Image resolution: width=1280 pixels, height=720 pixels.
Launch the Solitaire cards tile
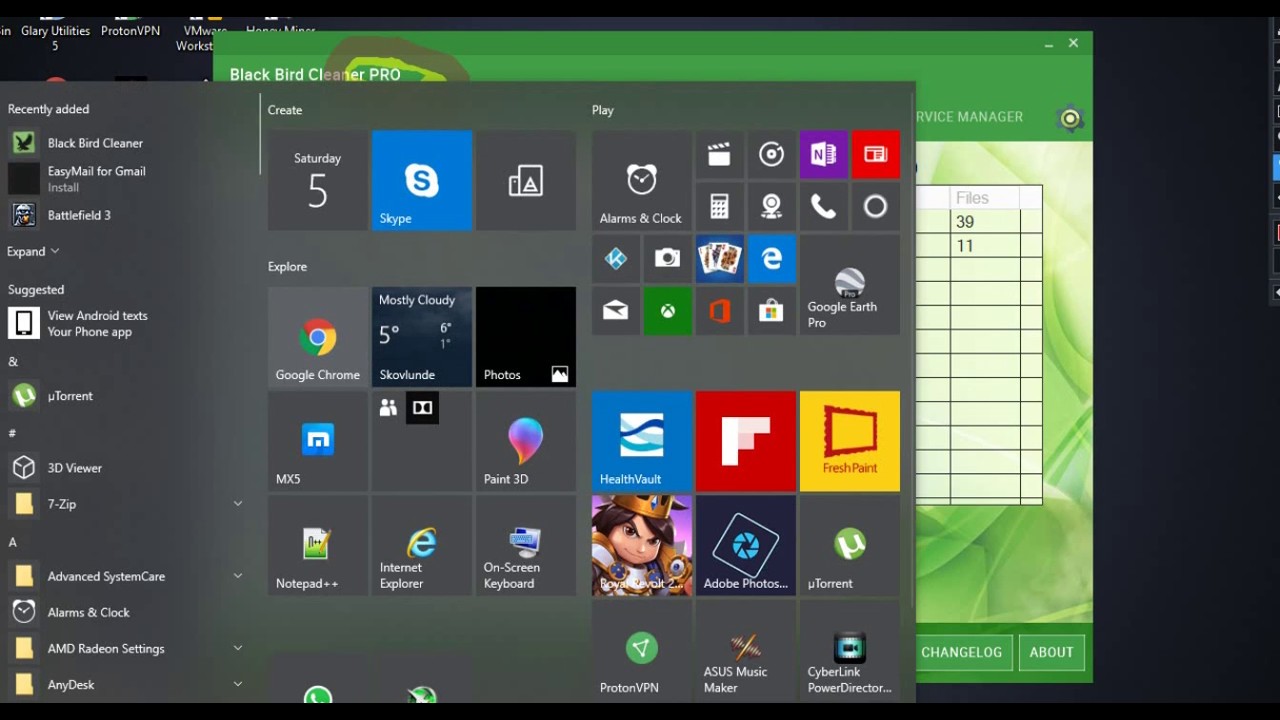click(719, 259)
